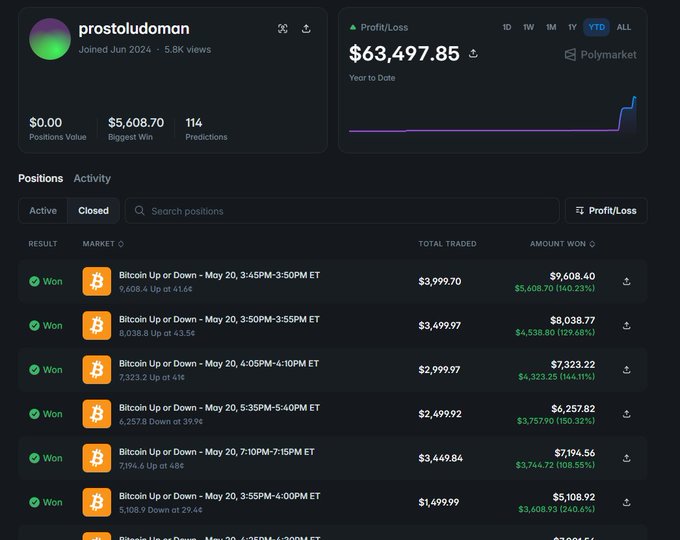Viewport: 680px width, 540px height.
Task: Open Bitcoin Up or Down 3:45PM-3:50PM market
Action: point(219,275)
